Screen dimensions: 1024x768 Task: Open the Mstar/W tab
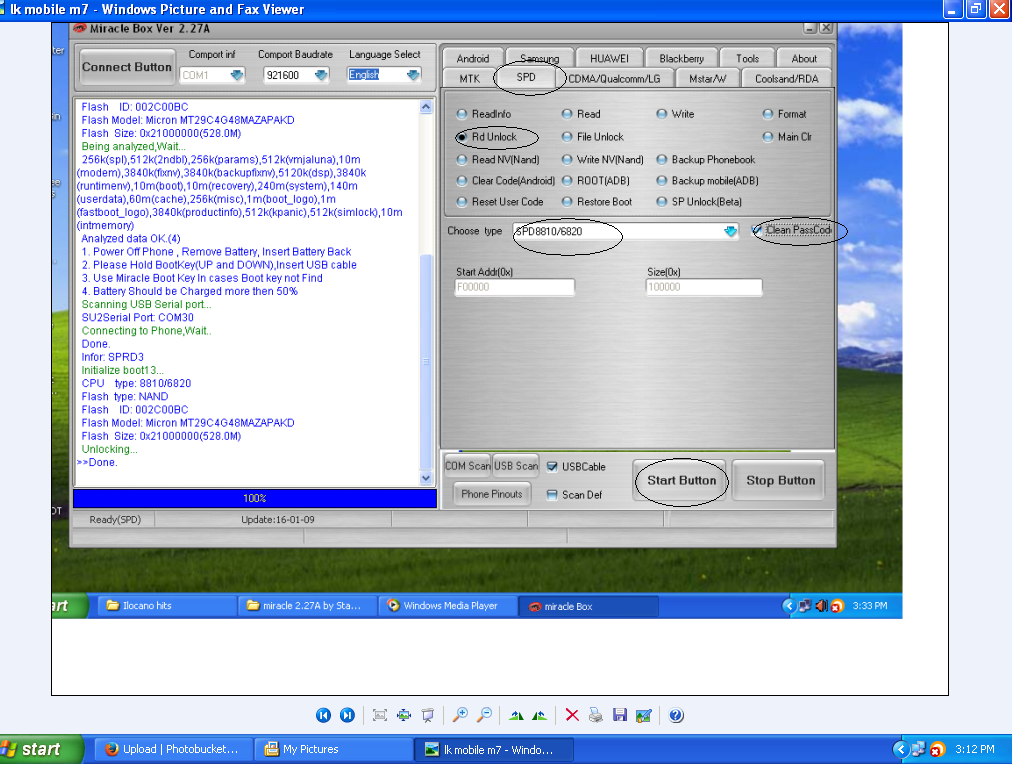point(707,79)
